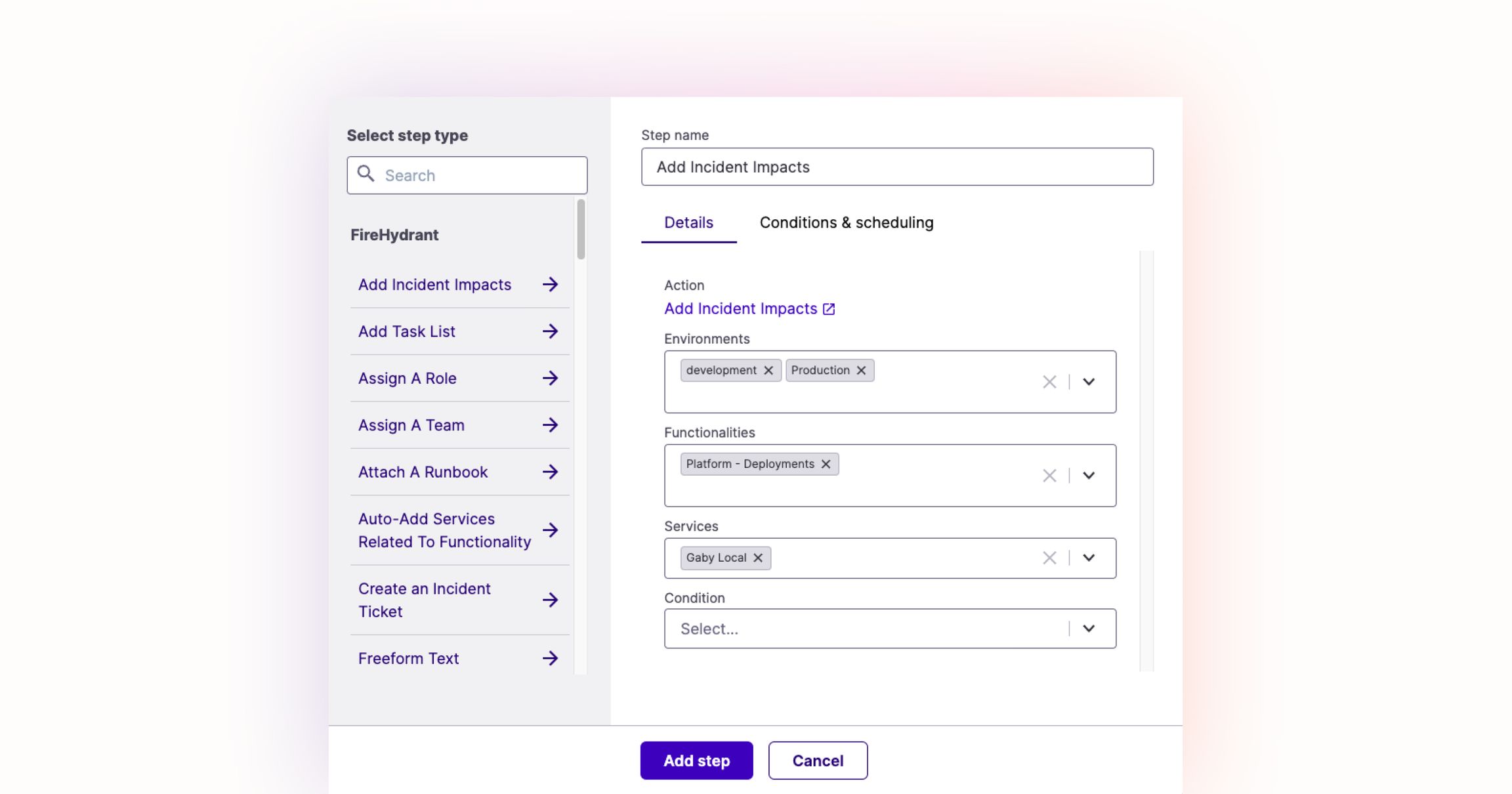Click the step type list scrollbar
1512x794 pixels.
pyautogui.click(x=581, y=229)
